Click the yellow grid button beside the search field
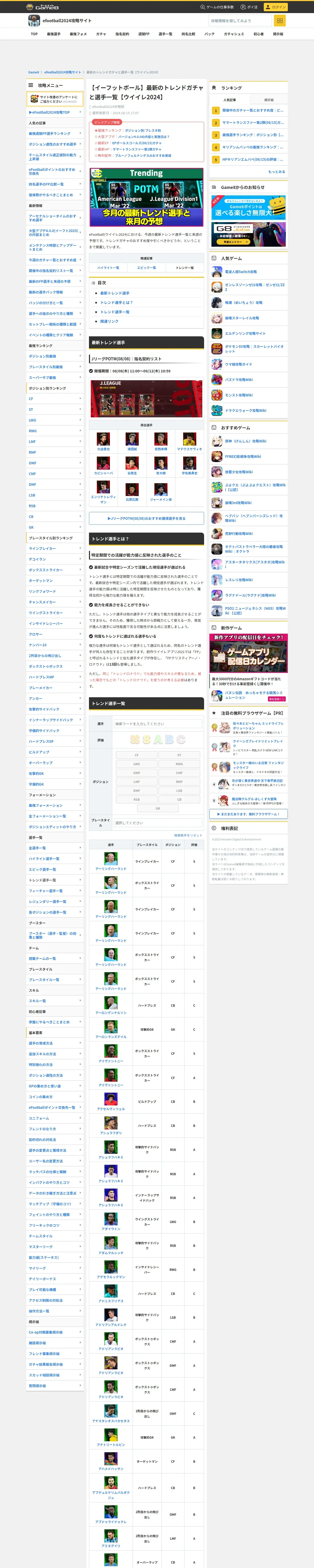This screenshot has height=1568, width=314. (280, 21)
